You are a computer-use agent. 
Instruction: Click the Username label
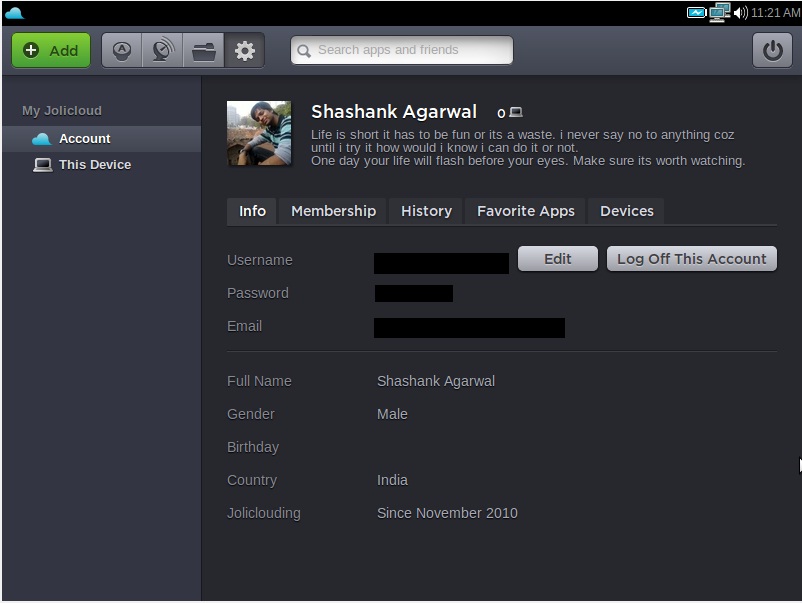click(260, 260)
